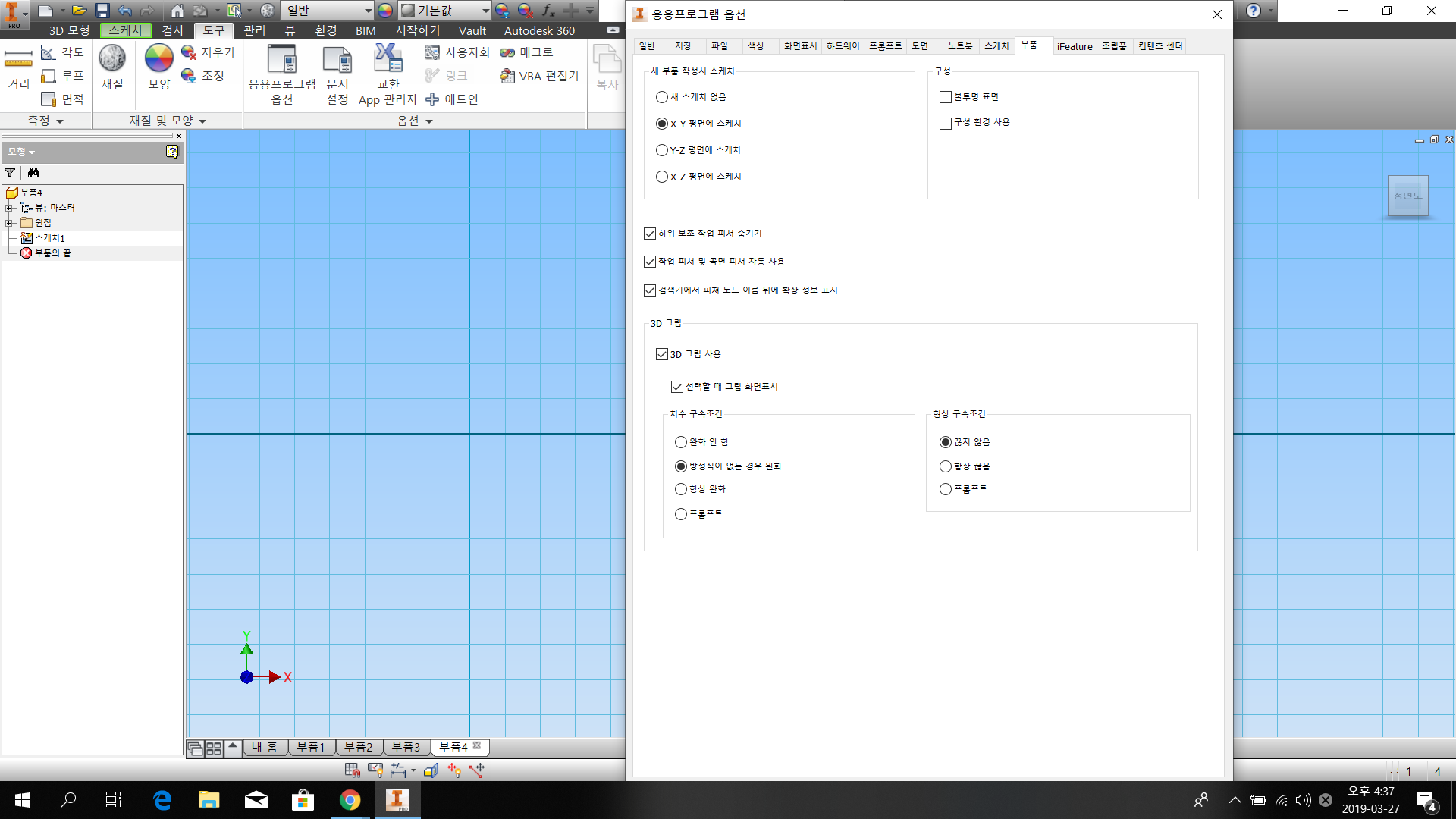
Task: Click the 모양 appearance color wheel
Action: click(x=159, y=59)
